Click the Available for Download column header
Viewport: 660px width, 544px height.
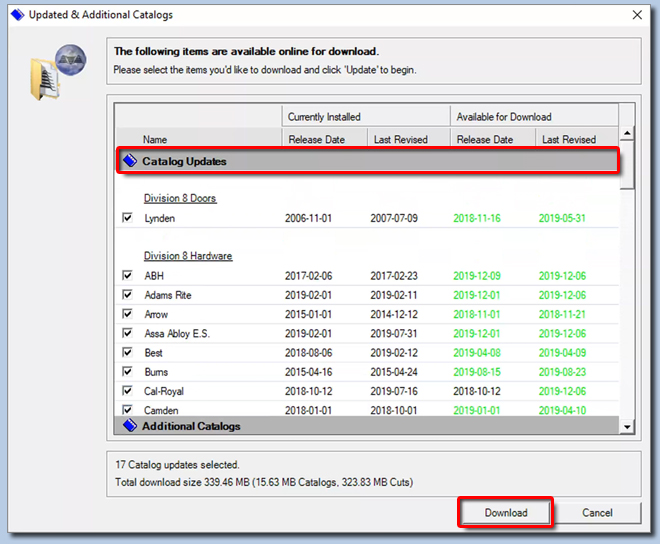pyautogui.click(x=504, y=117)
